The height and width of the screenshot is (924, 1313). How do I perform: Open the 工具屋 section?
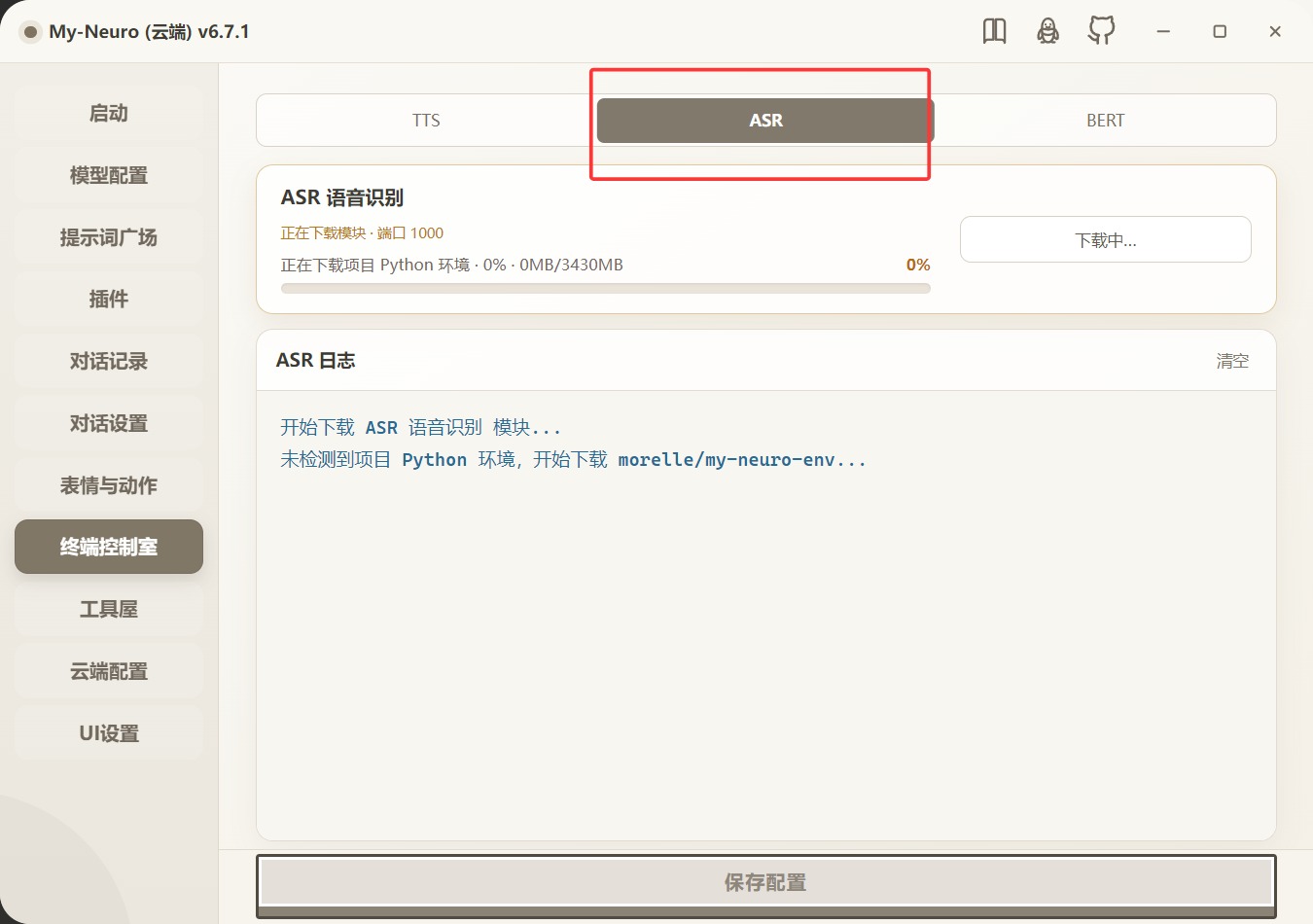point(109,609)
